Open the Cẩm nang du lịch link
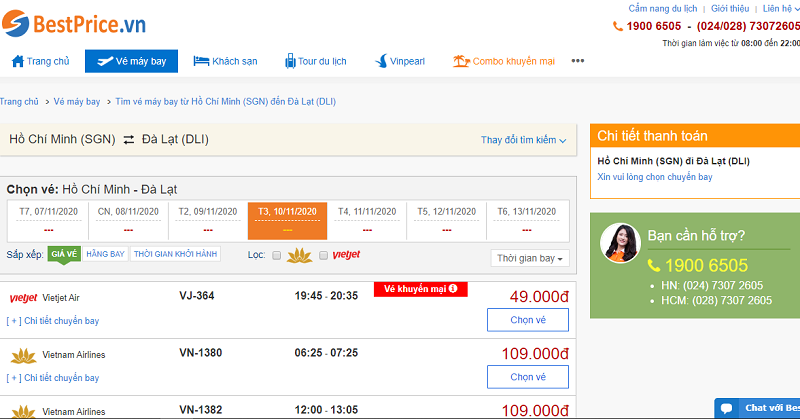The width and height of the screenshot is (800, 420). coord(662,9)
